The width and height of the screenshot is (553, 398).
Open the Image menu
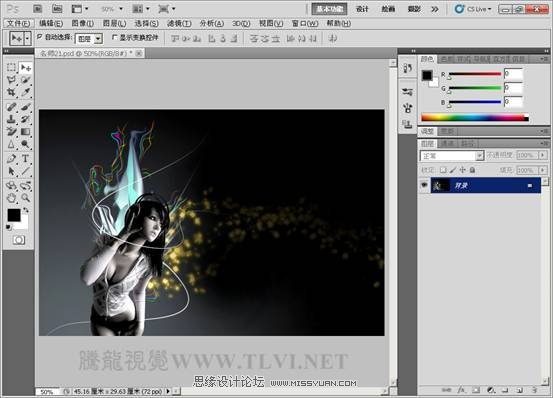(x=83, y=24)
